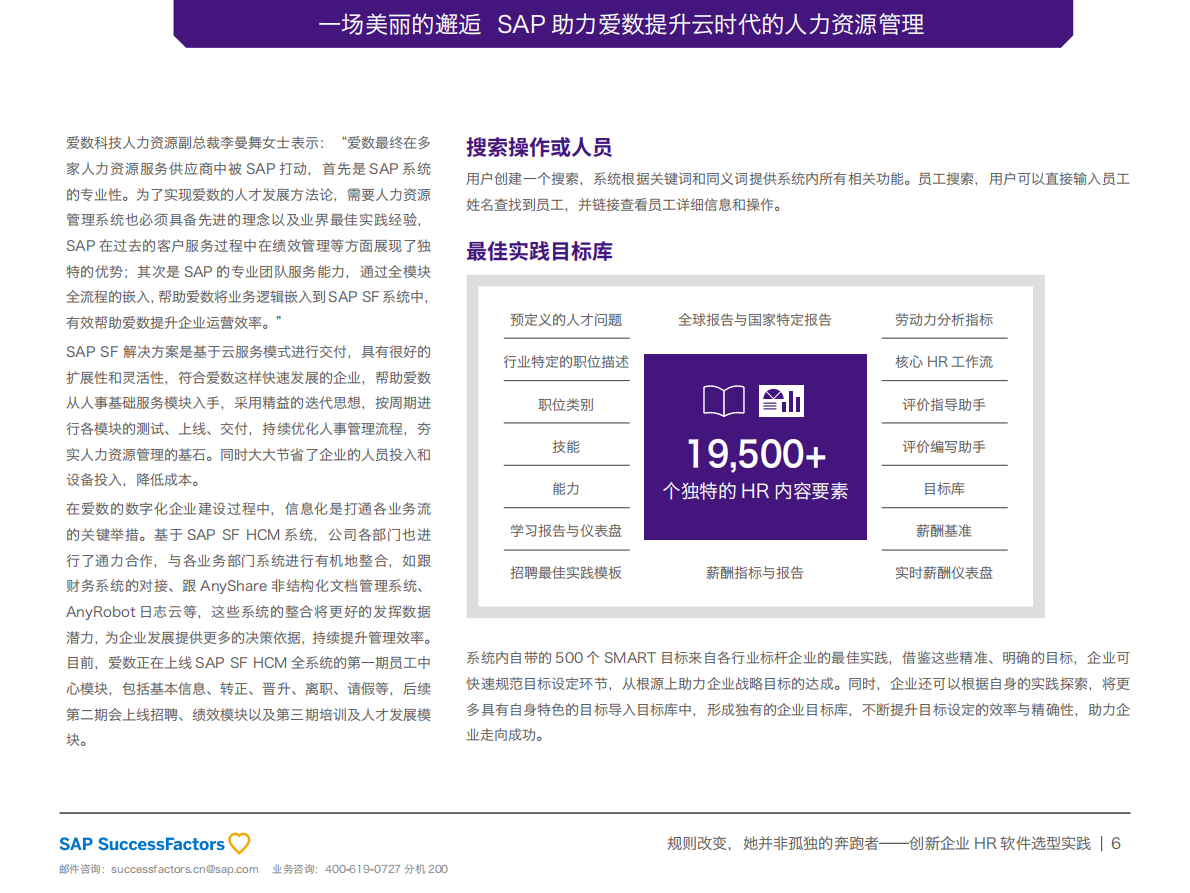Click the 职位类别 item
Viewport: 1190px width, 893px height.
tap(566, 403)
